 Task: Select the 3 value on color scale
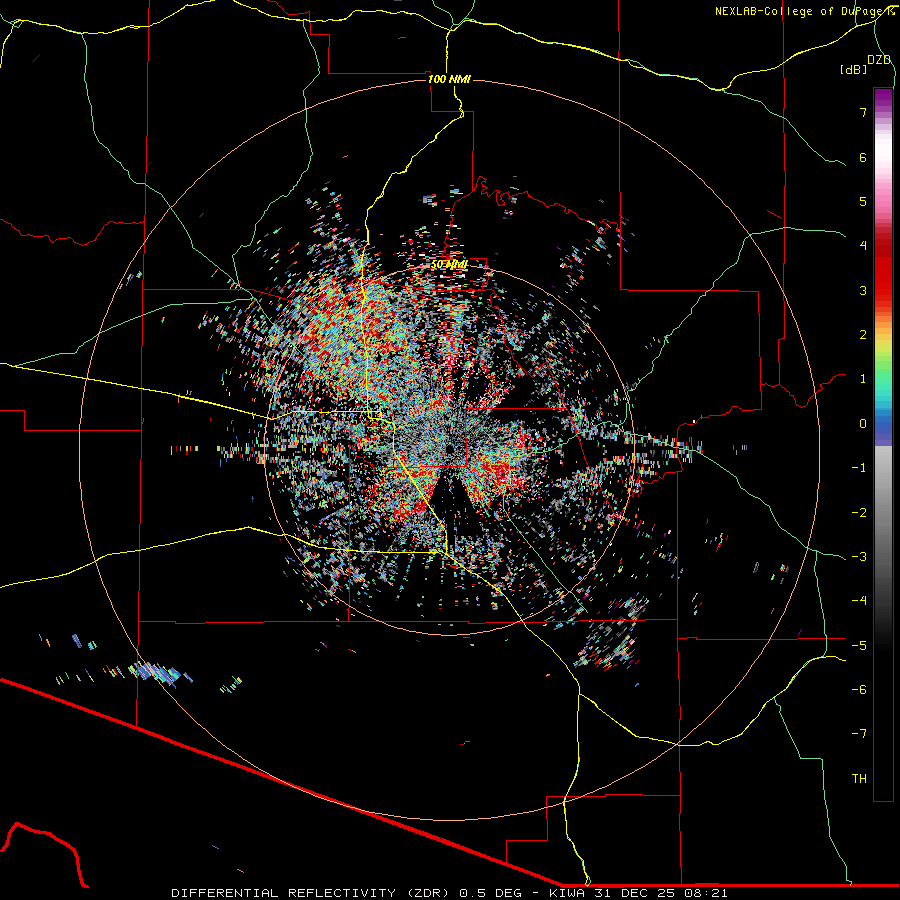pos(863,290)
